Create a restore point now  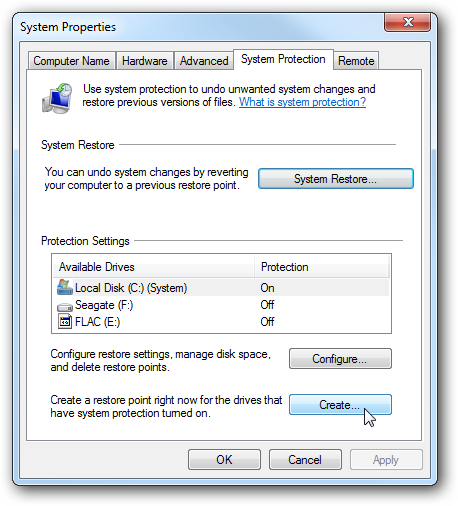point(340,405)
